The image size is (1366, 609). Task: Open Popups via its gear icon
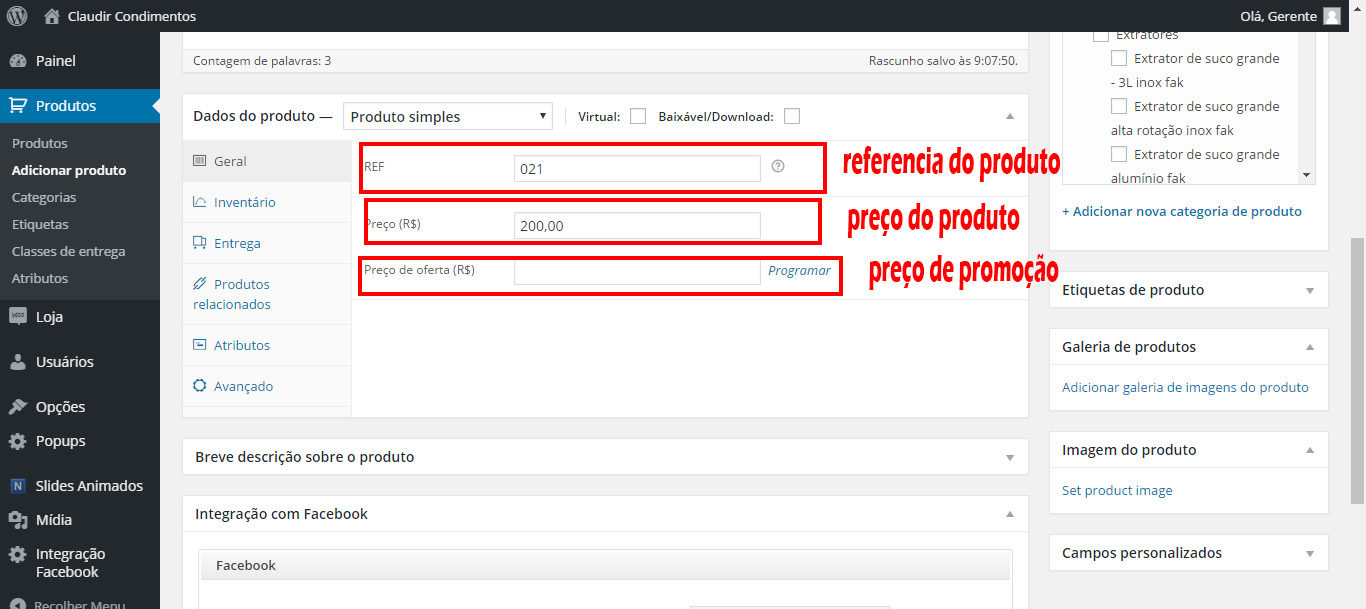pyautogui.click(x=17, y=441)
